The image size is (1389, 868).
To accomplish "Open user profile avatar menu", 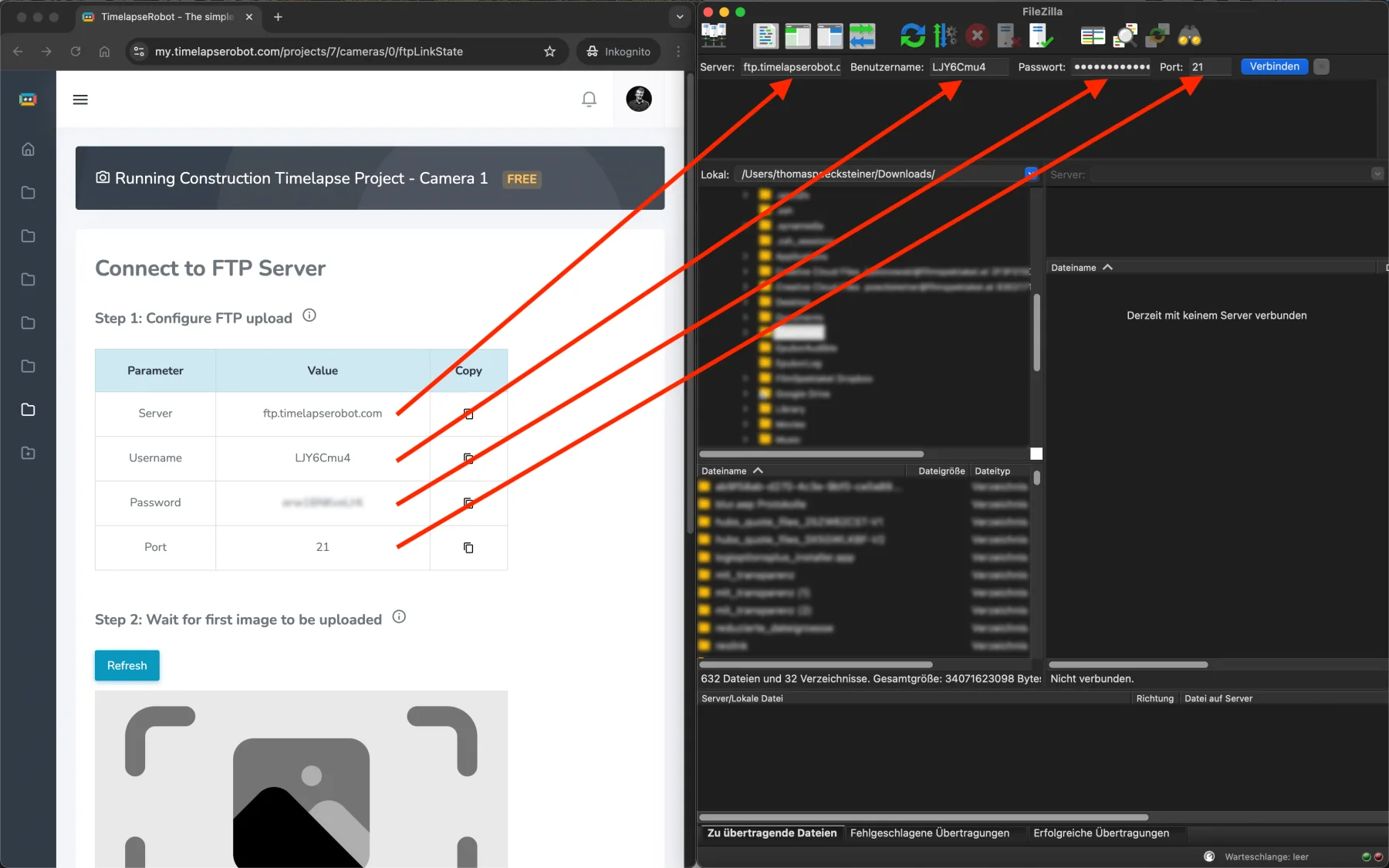I will tap(639, 99).
